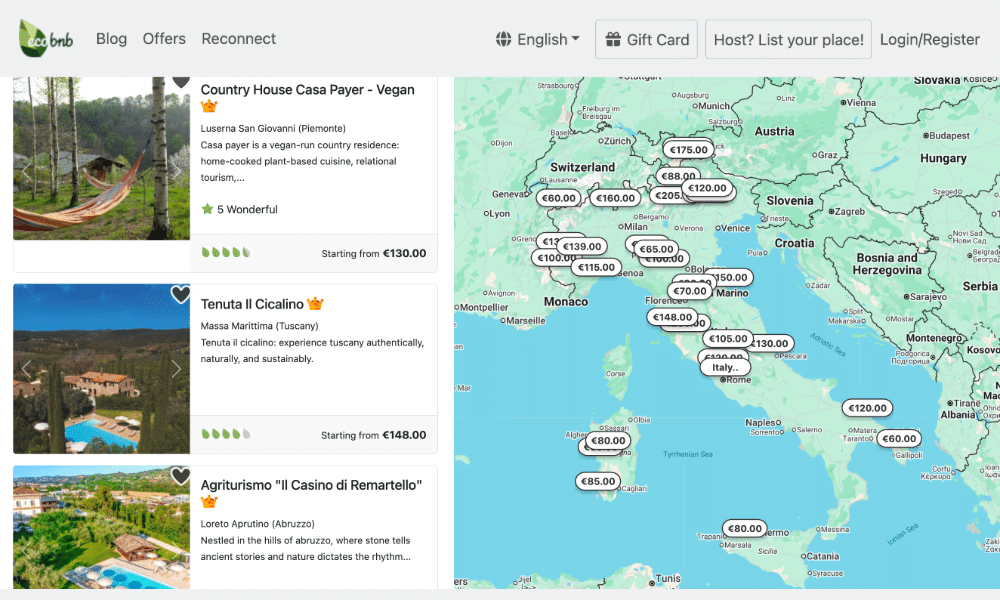Click the gift icon in Gift Card button

[x=613, y=40]
